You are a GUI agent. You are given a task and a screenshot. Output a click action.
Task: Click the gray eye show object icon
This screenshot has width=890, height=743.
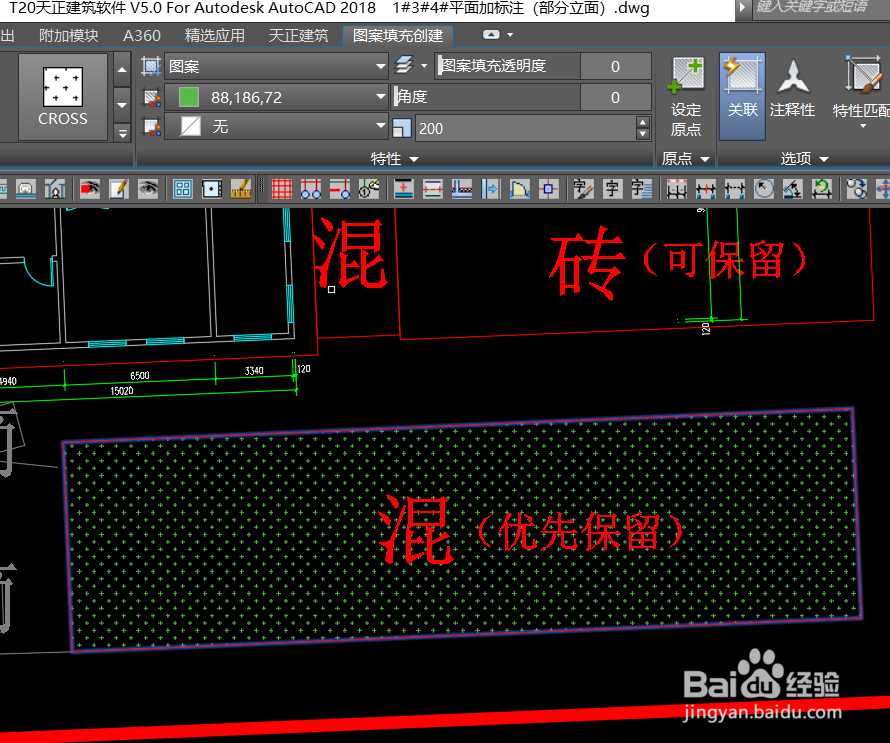(148, 188)
